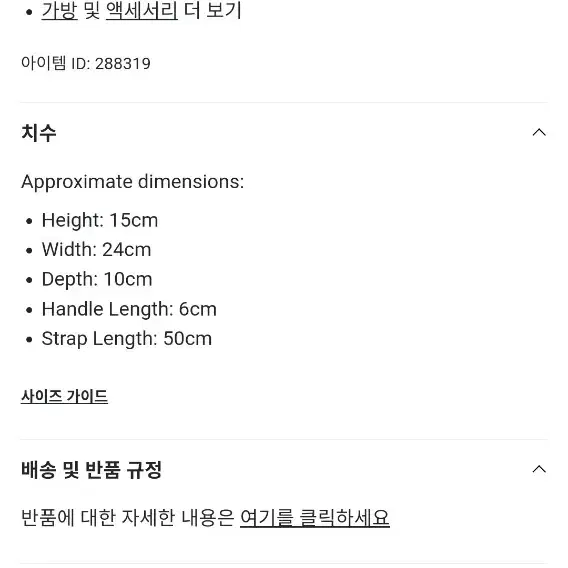The image size is (568, 568).
Task: Click the bullet before Height entry
Action: pyautogui.click(x=29, y=221)
